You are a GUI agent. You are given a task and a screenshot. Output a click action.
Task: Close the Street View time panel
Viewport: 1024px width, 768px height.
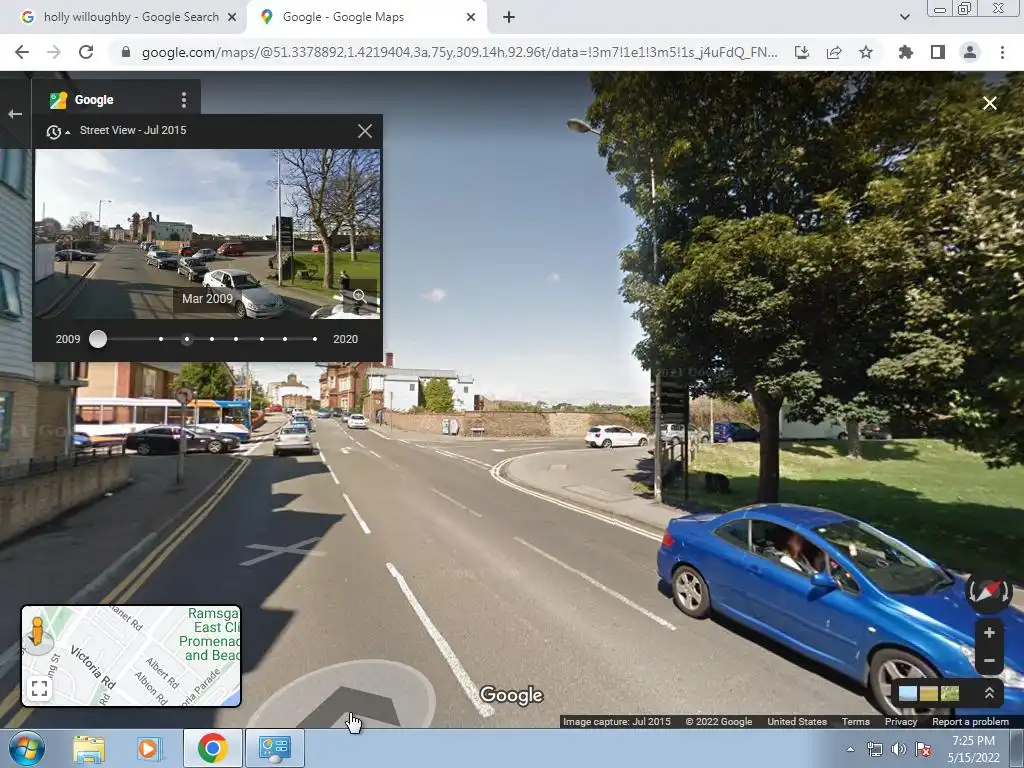pos(365,131)
